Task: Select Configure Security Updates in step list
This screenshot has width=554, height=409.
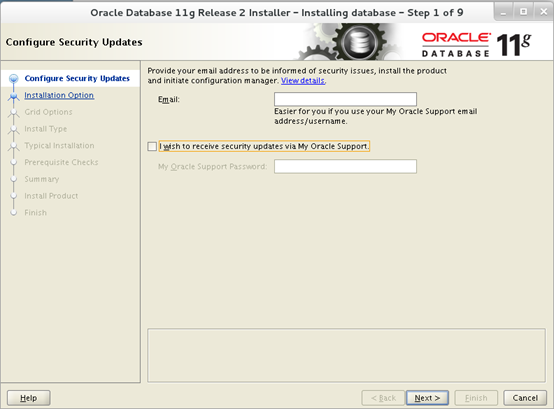Action: tap(77, 78)
